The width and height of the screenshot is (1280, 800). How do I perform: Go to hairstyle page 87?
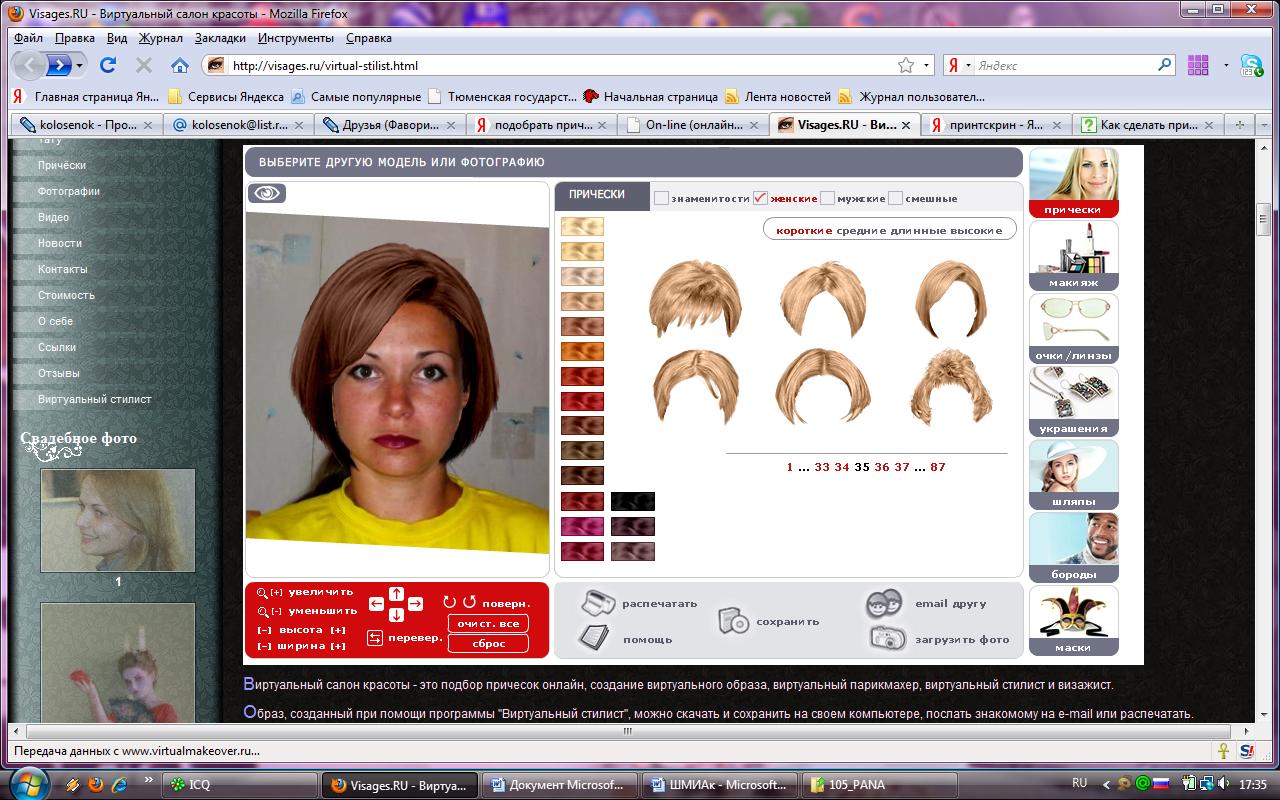937,467
